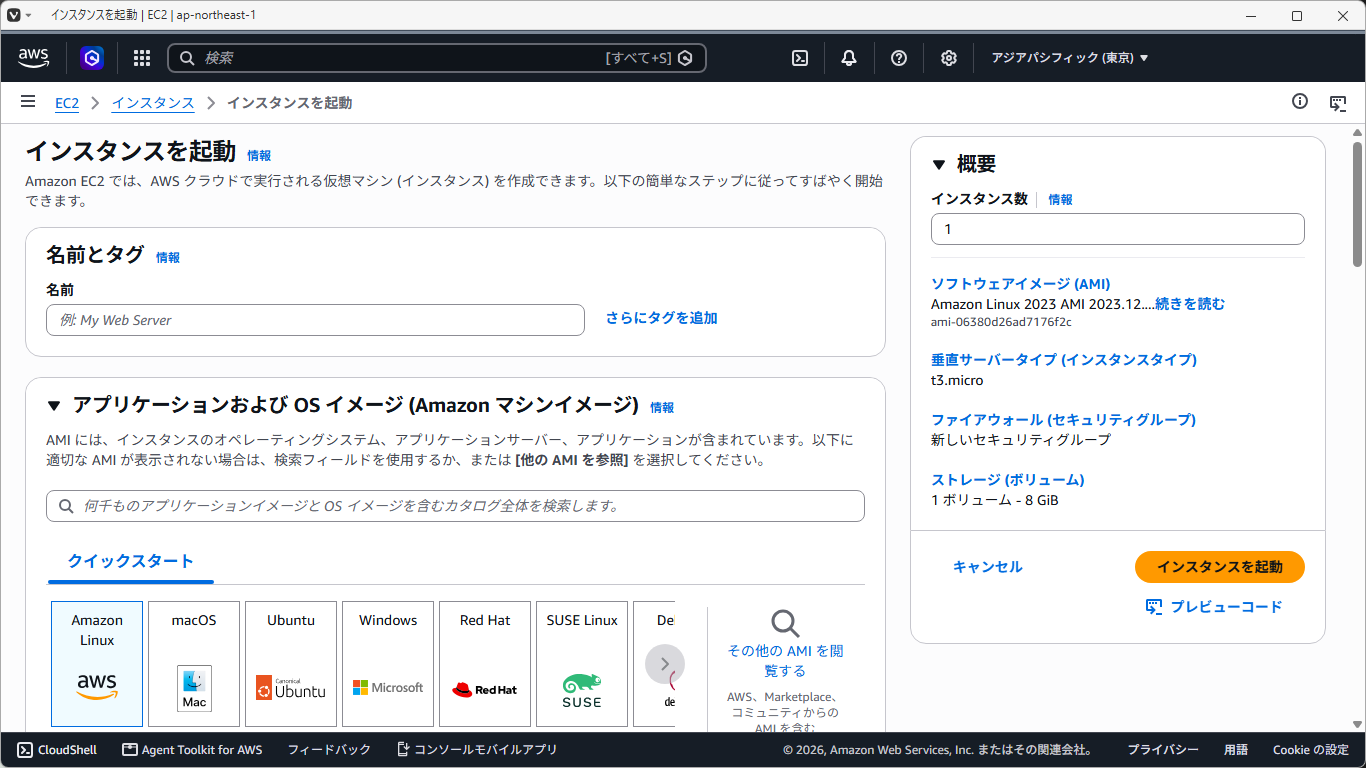Viewport: 1366px width, 768px height.
Task: Select the Amazon Linux AMI tile
Action: (97, 664)
